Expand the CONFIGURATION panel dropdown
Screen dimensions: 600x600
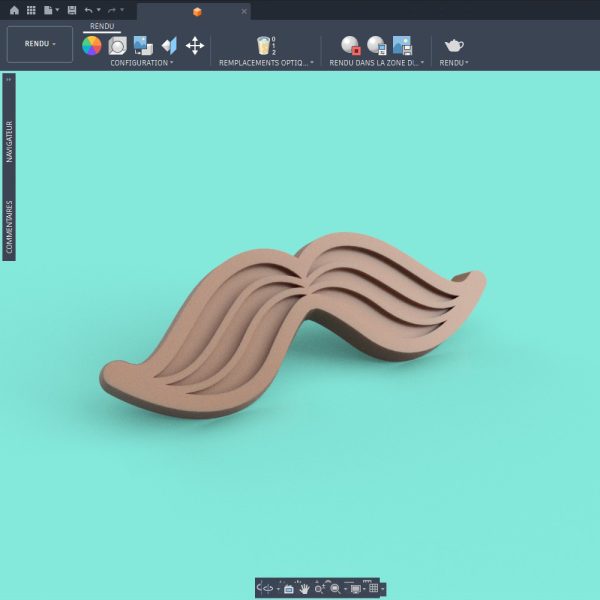(142, 63)
